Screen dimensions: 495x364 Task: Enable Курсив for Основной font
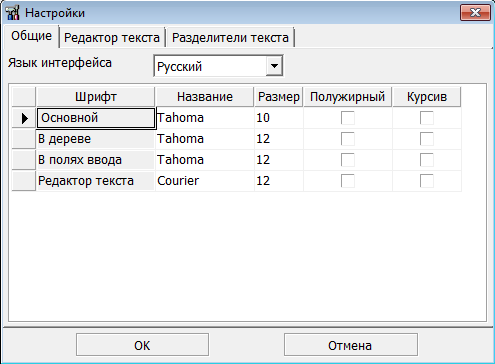(x=427, y=118)
